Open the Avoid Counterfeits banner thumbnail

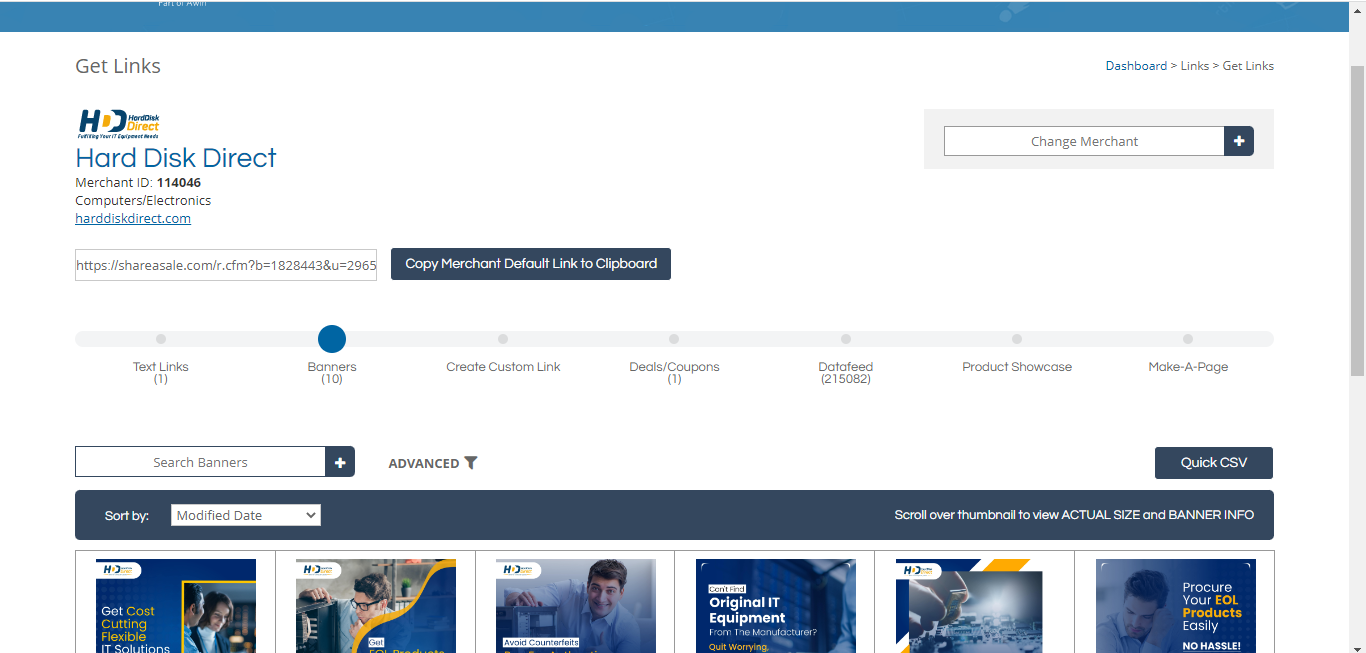tap(576, 606)
